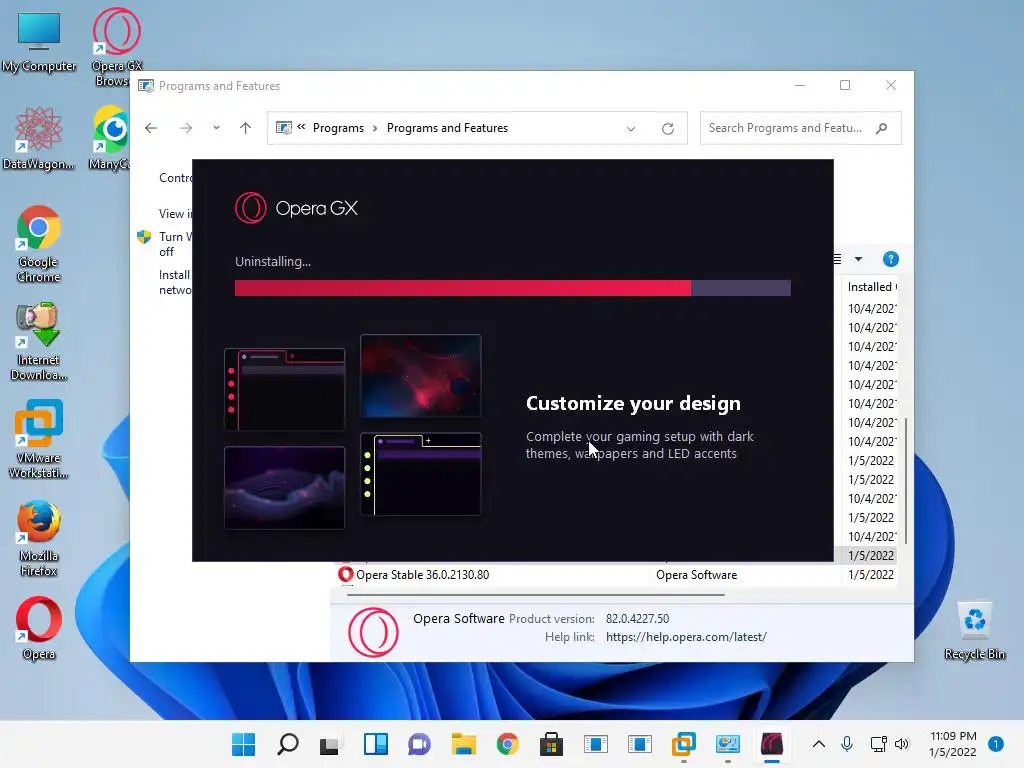Open Widgets from the taskbar
This screenshot has width=1024, height=768.
pyautogui.click(x=376, y=744)
